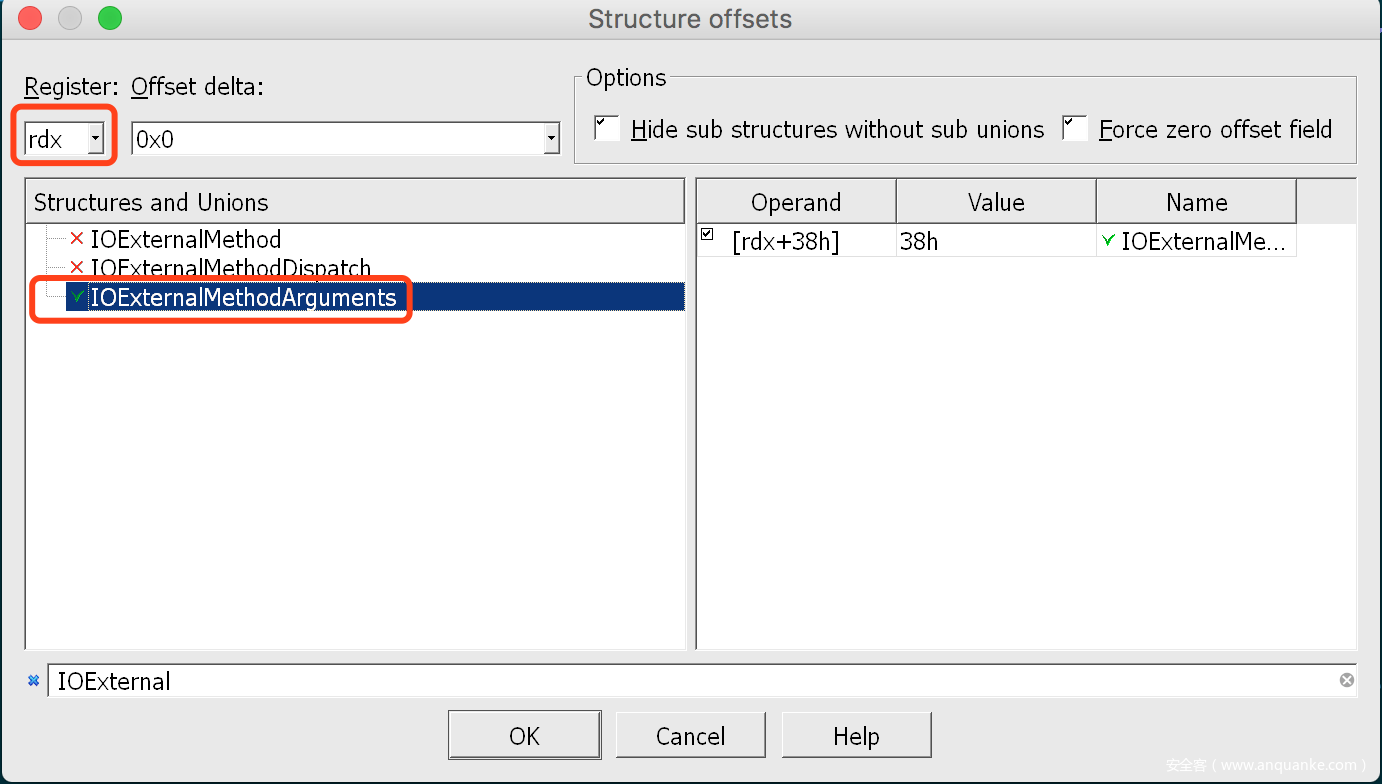Select IOExternalMethodDispatch in structures tree
Viewport: 1382px width, 784px height.
[231, 268]
